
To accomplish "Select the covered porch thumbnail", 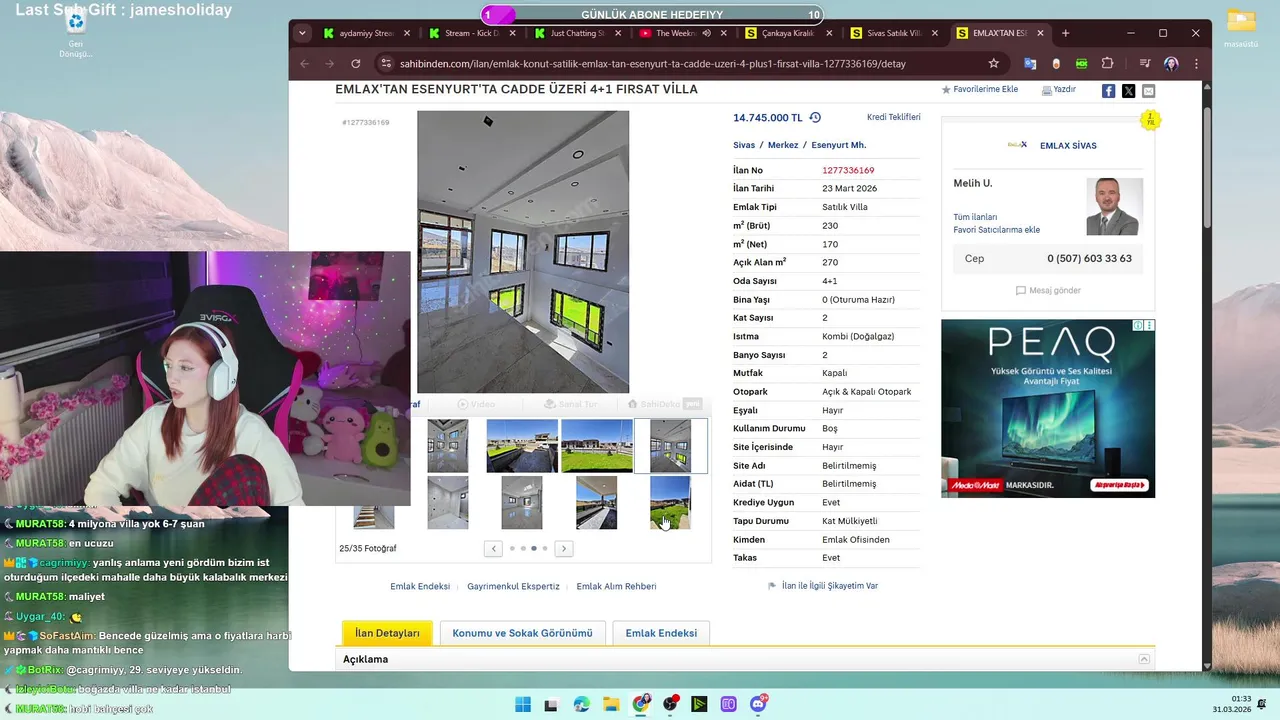I will [x=596, y=502].
